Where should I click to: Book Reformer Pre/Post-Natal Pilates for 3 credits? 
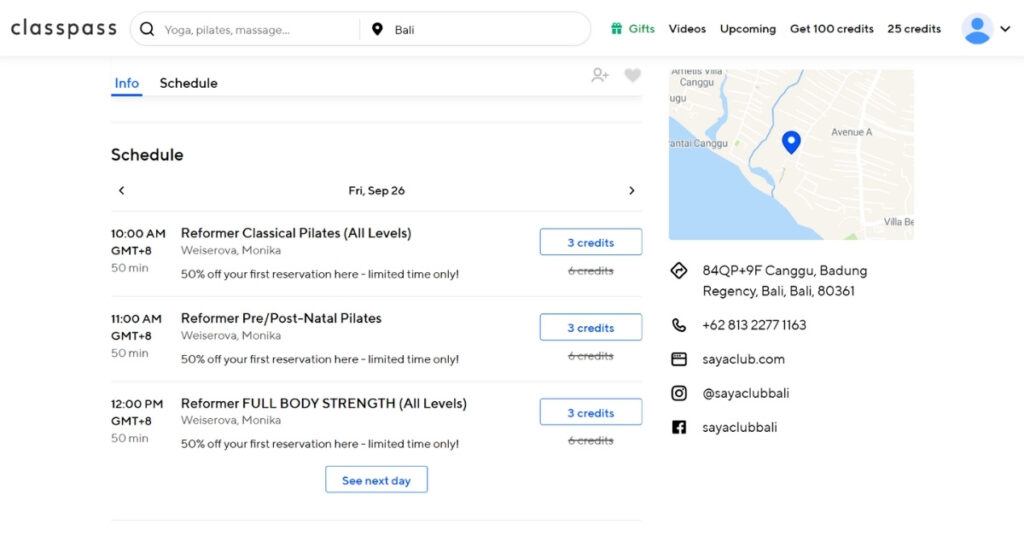[x=590, y=327]
